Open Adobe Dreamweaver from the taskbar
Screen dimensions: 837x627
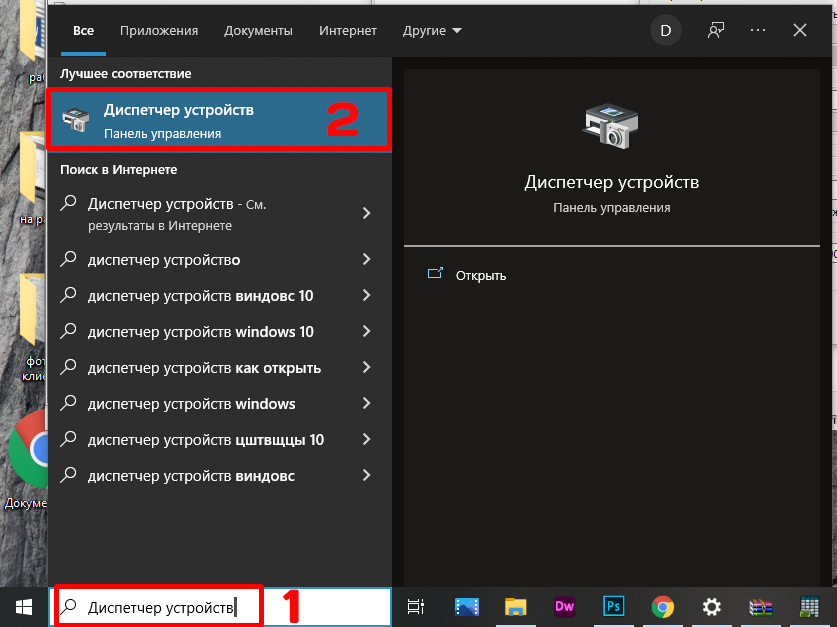565,606
